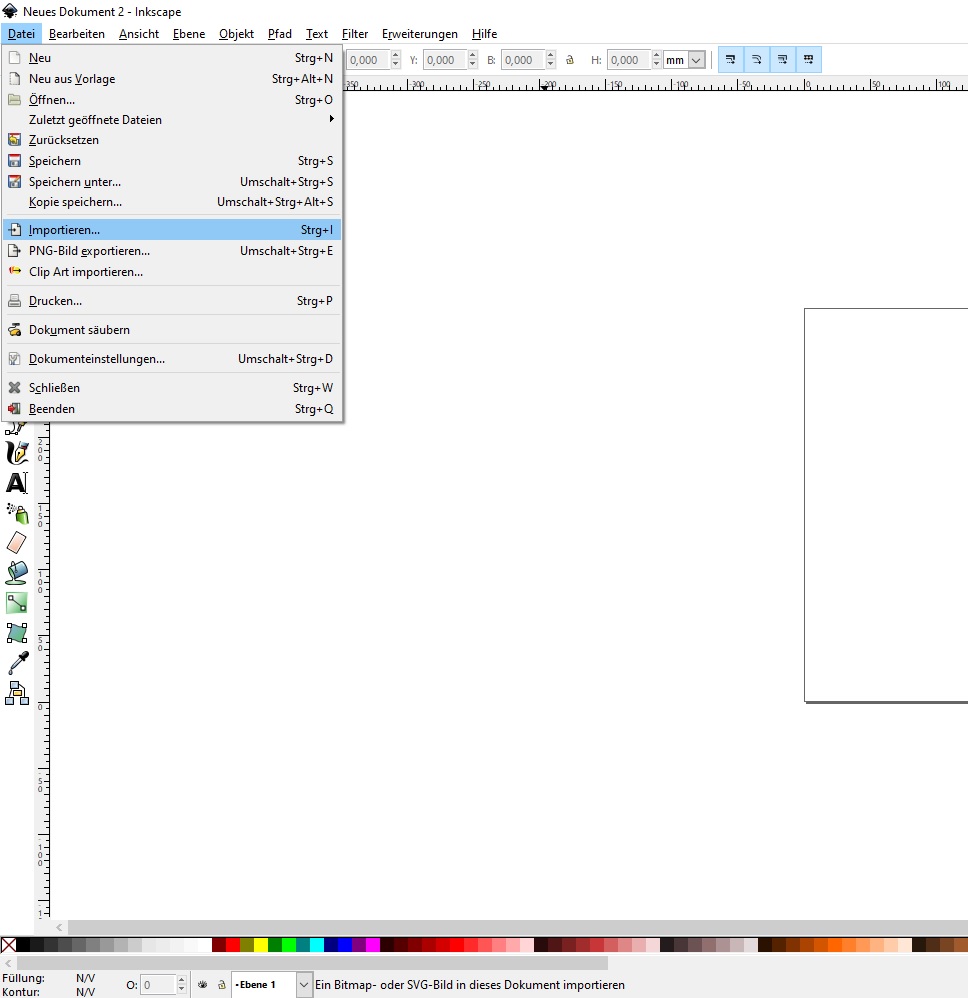Click the H height input field

(629, 60)
